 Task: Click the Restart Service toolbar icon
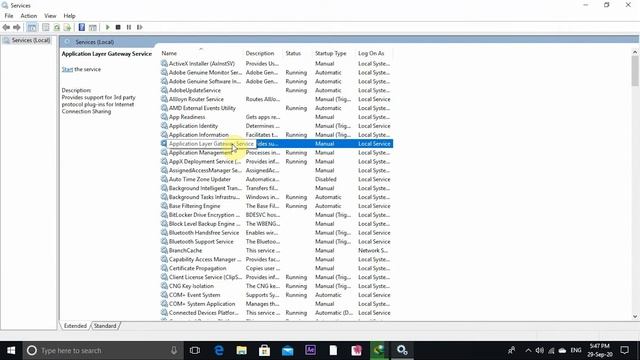click(140, 27)
